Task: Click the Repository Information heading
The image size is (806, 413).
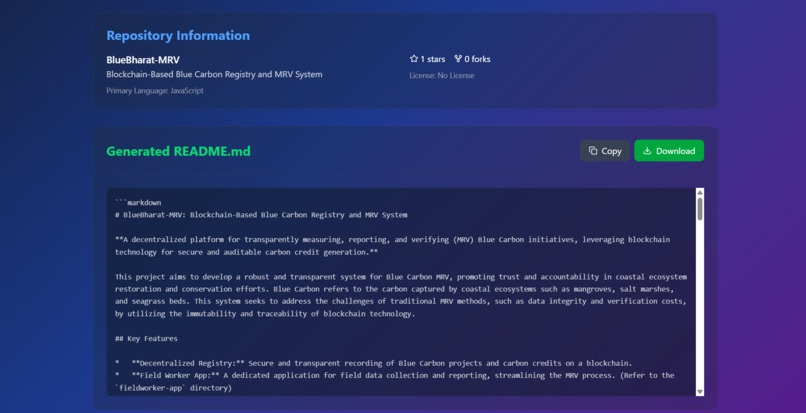Action: tap(178, 35)
